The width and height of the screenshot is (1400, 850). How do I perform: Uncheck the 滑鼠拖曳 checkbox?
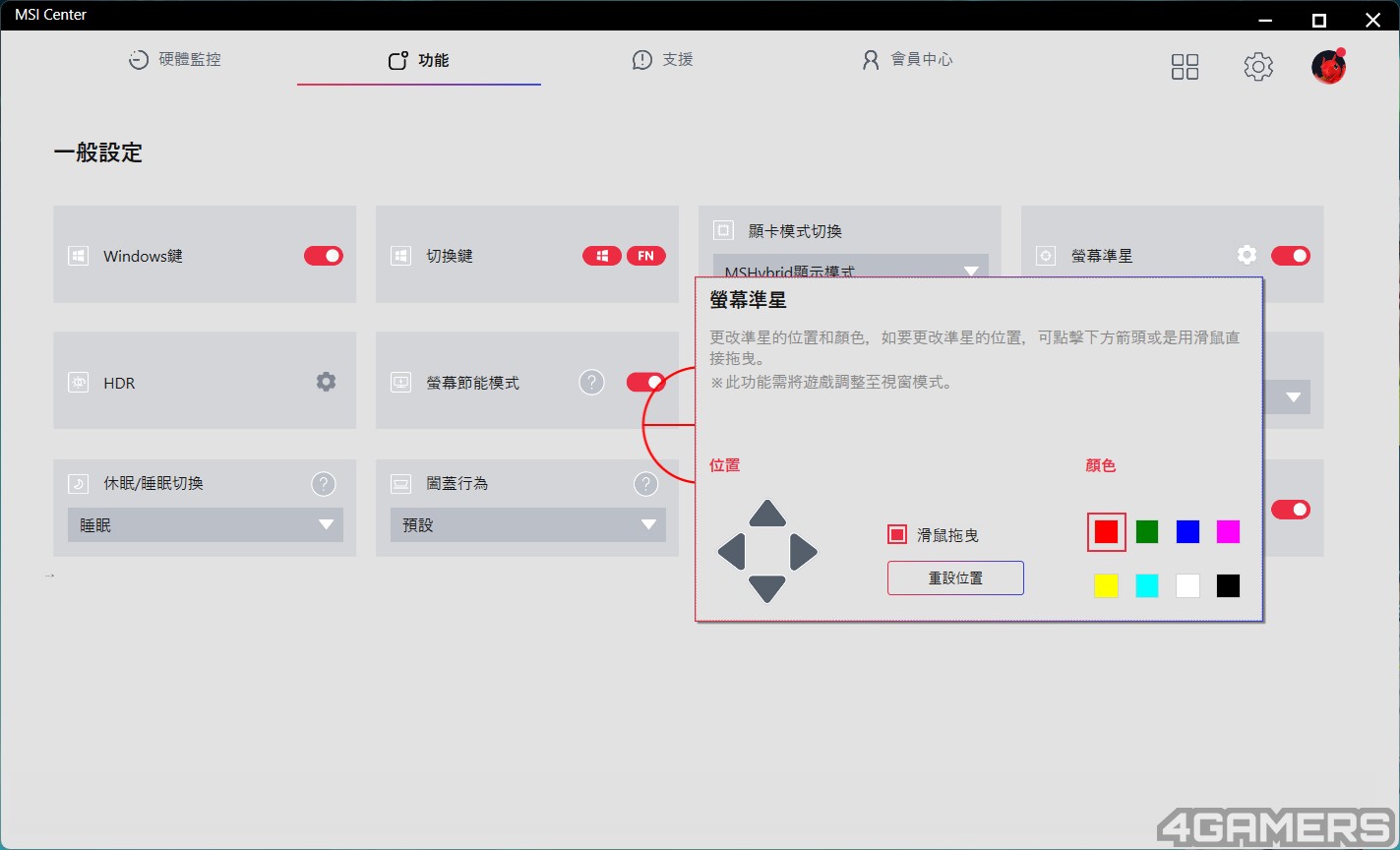[x=896, y=534]
